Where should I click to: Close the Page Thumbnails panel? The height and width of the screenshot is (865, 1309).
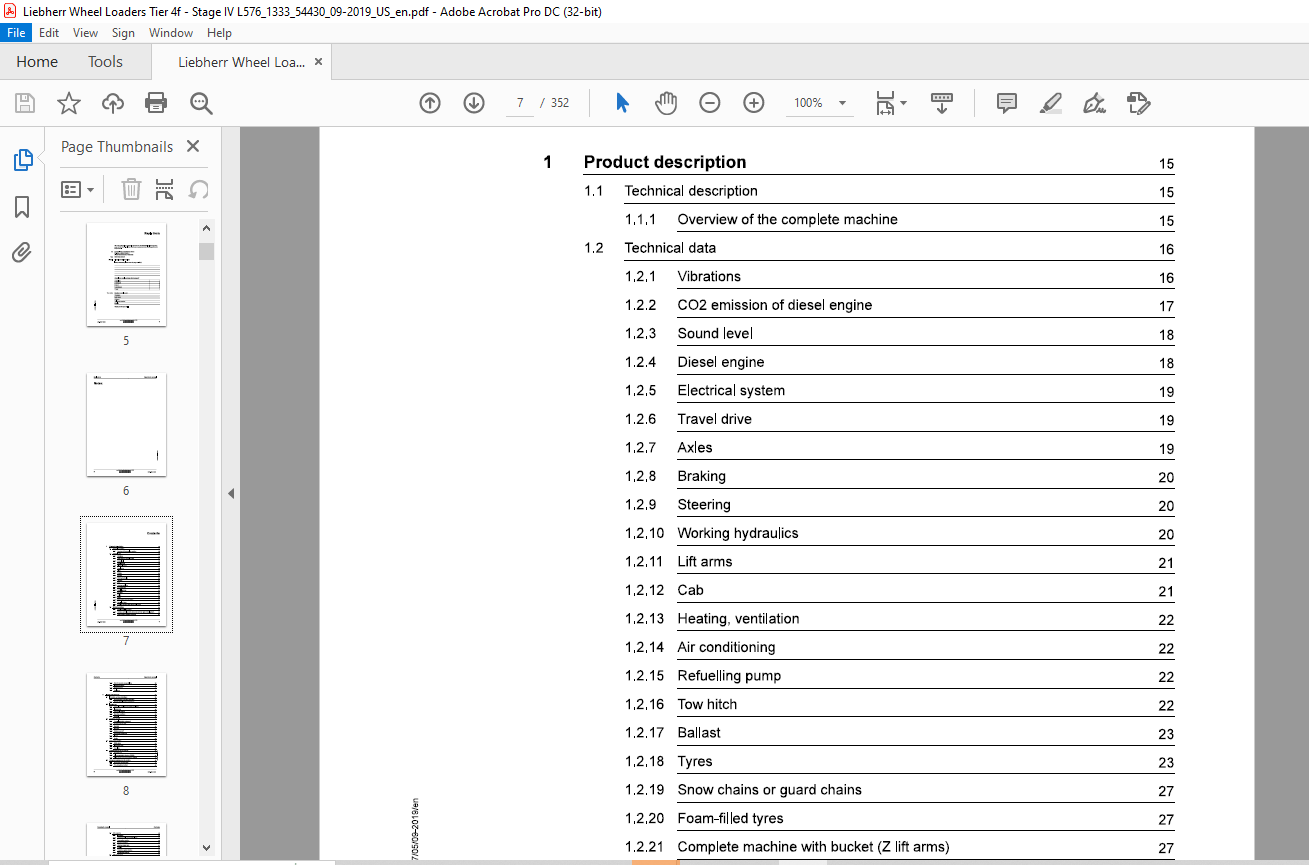(193, 146)
